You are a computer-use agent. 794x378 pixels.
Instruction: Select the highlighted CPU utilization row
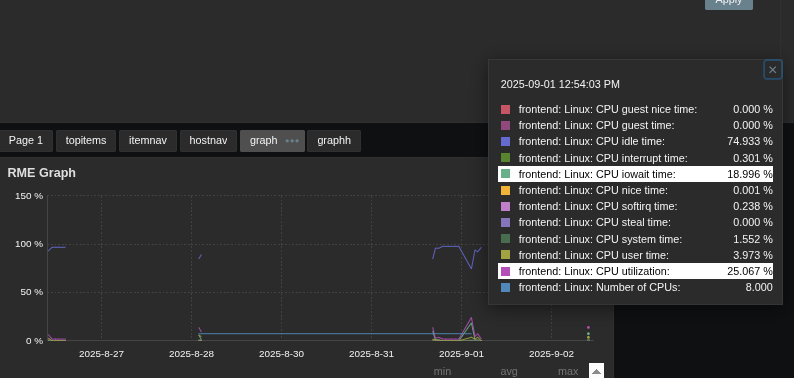pos(636,271)
